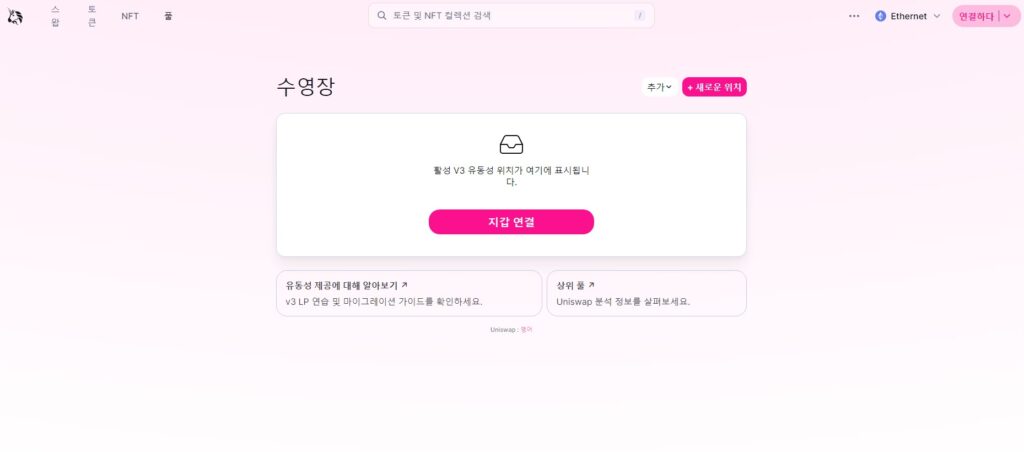Image resolution: width=1024 pixels, height=452 pixels.
Task: Click the search magnifier icon
Action: [382, 16]
